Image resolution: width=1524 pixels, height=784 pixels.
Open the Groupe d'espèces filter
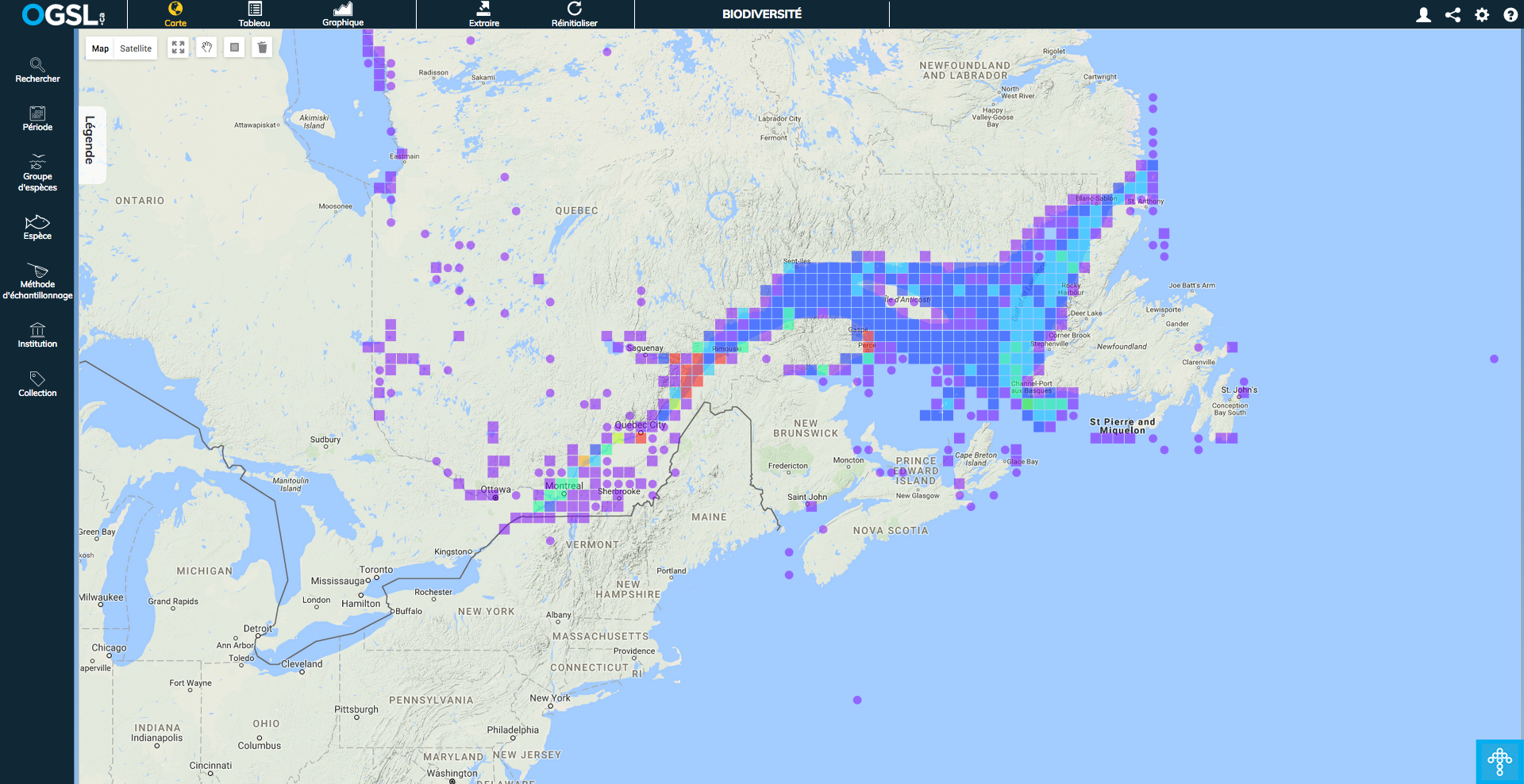tap(37, 172)
